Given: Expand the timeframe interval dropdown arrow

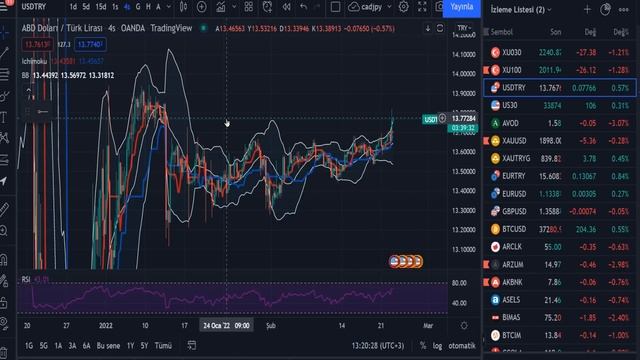Looking at the screenshot, I should coord(168,7).
